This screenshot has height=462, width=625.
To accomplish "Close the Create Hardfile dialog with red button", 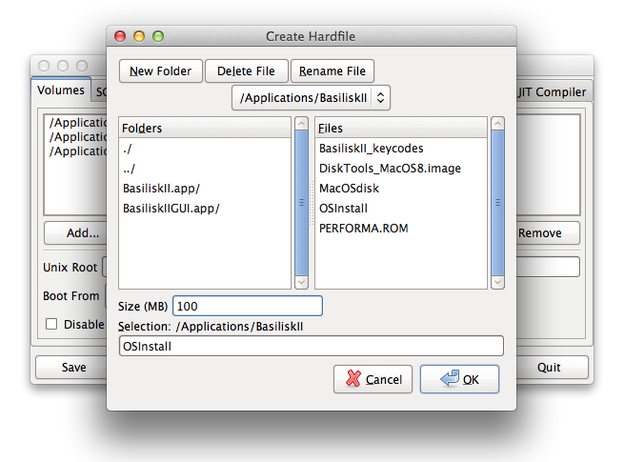I will (120, 36).
